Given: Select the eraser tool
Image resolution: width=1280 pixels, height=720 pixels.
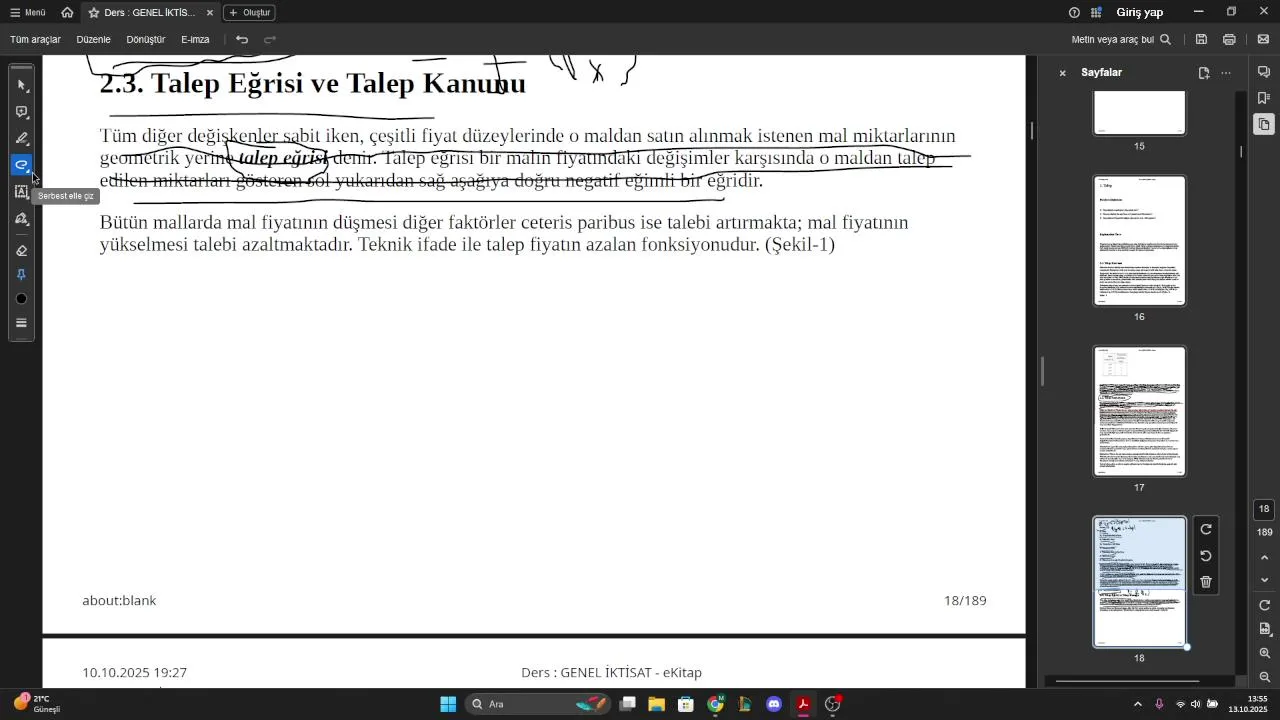Looking at the screenshot, I should click(22, 250).
